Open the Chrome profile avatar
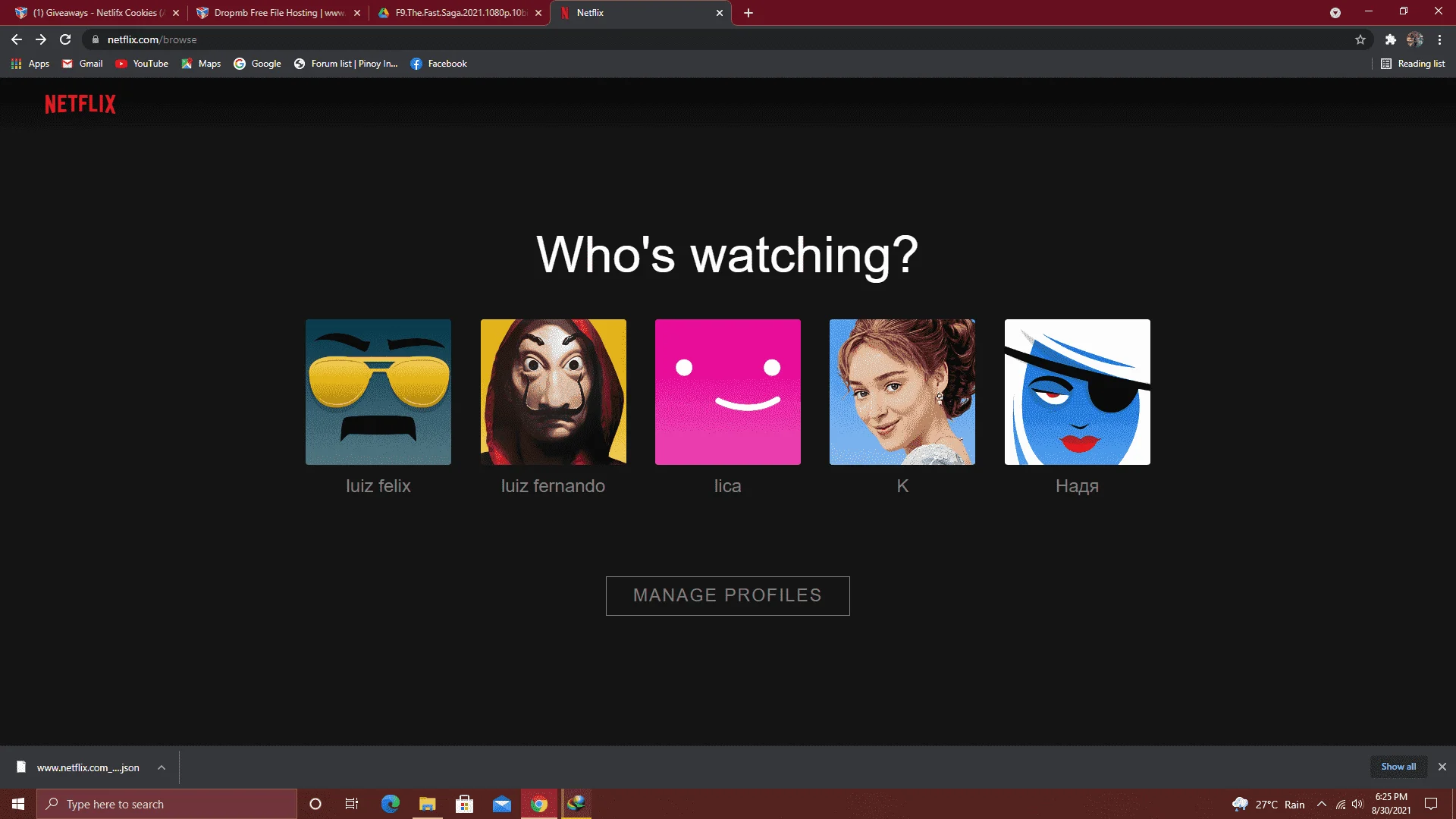The image size is (1456, 819). [x=1415, y=39]
